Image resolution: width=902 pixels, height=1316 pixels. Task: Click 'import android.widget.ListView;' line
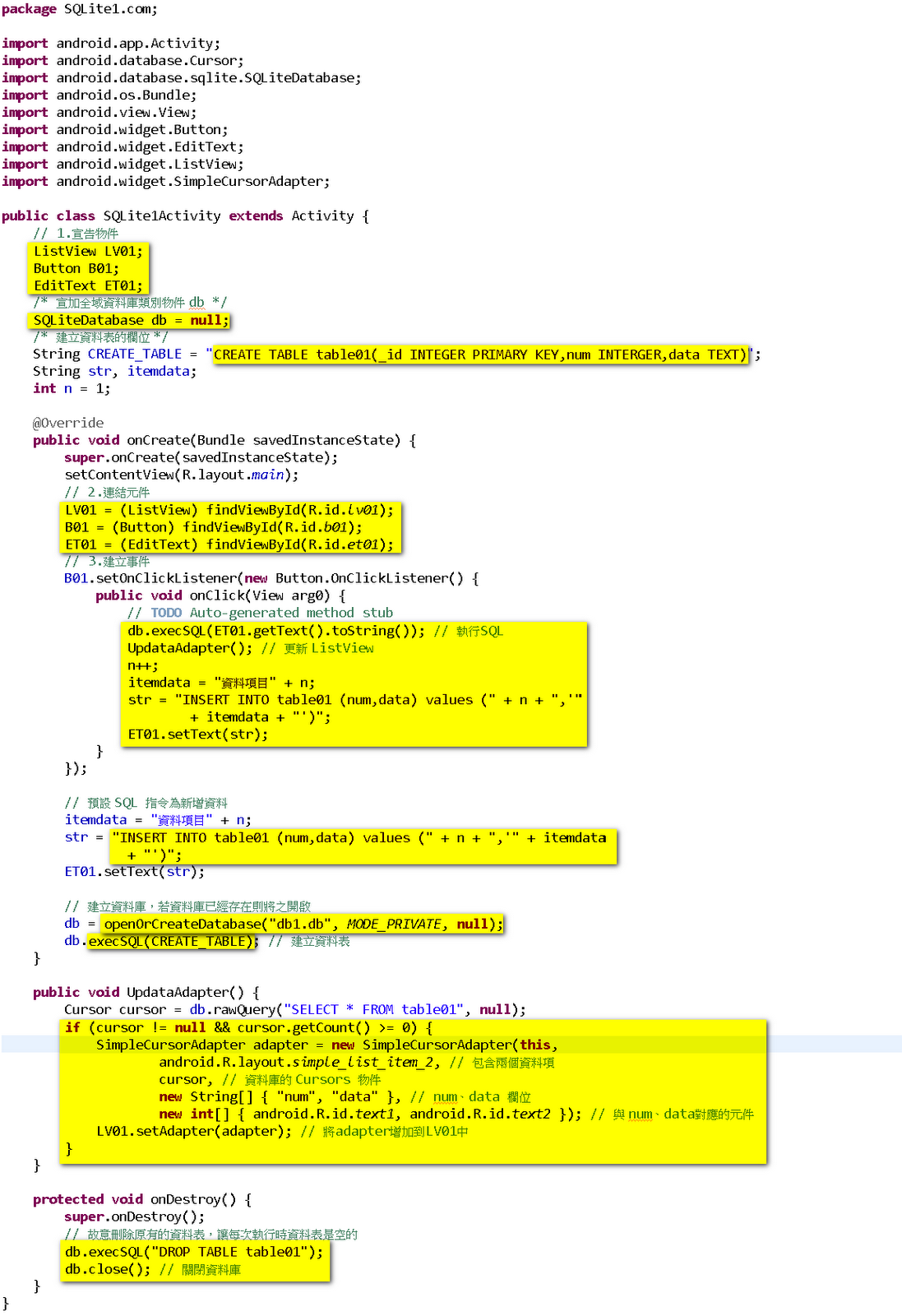click(x=123, y=164)
